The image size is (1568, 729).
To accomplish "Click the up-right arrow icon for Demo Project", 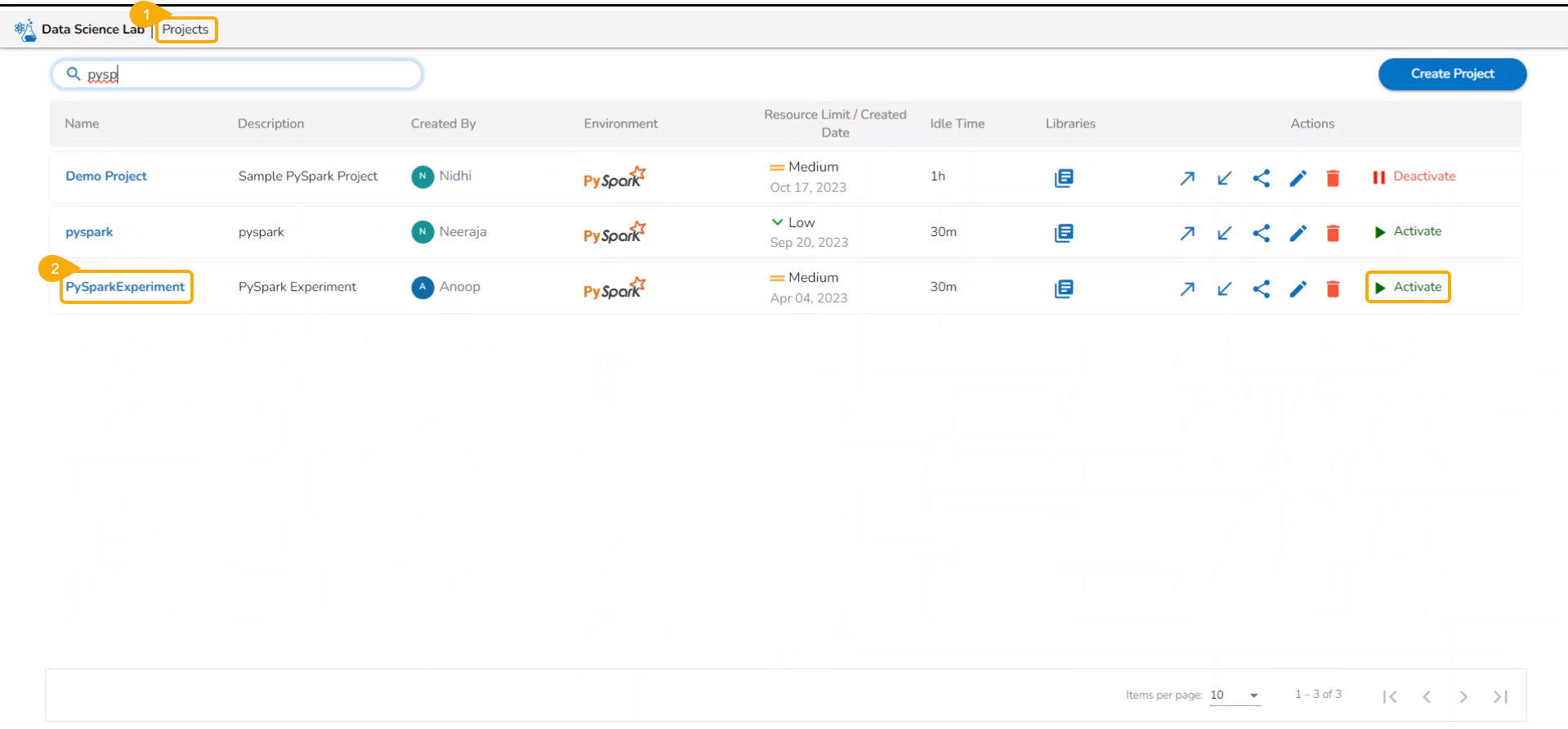I will click(1187, 178).
